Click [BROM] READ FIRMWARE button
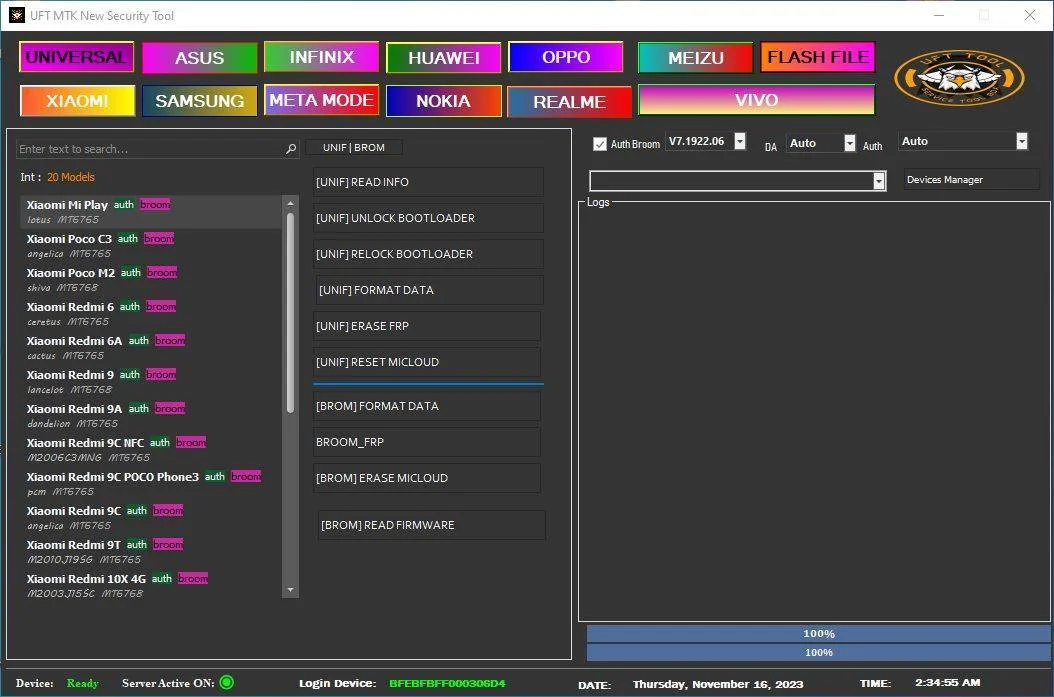Screen dimensions: 1054x697 [432, 525]
